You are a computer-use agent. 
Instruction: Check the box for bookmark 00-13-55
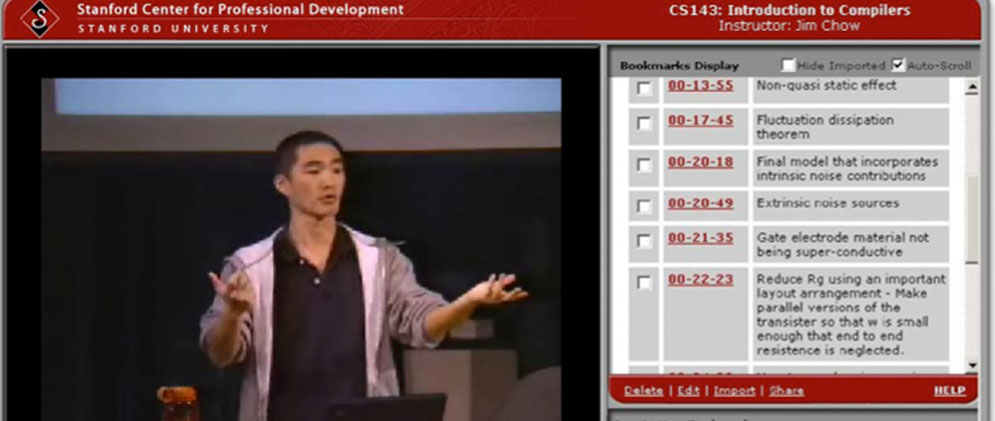click(x=645, y=88)
